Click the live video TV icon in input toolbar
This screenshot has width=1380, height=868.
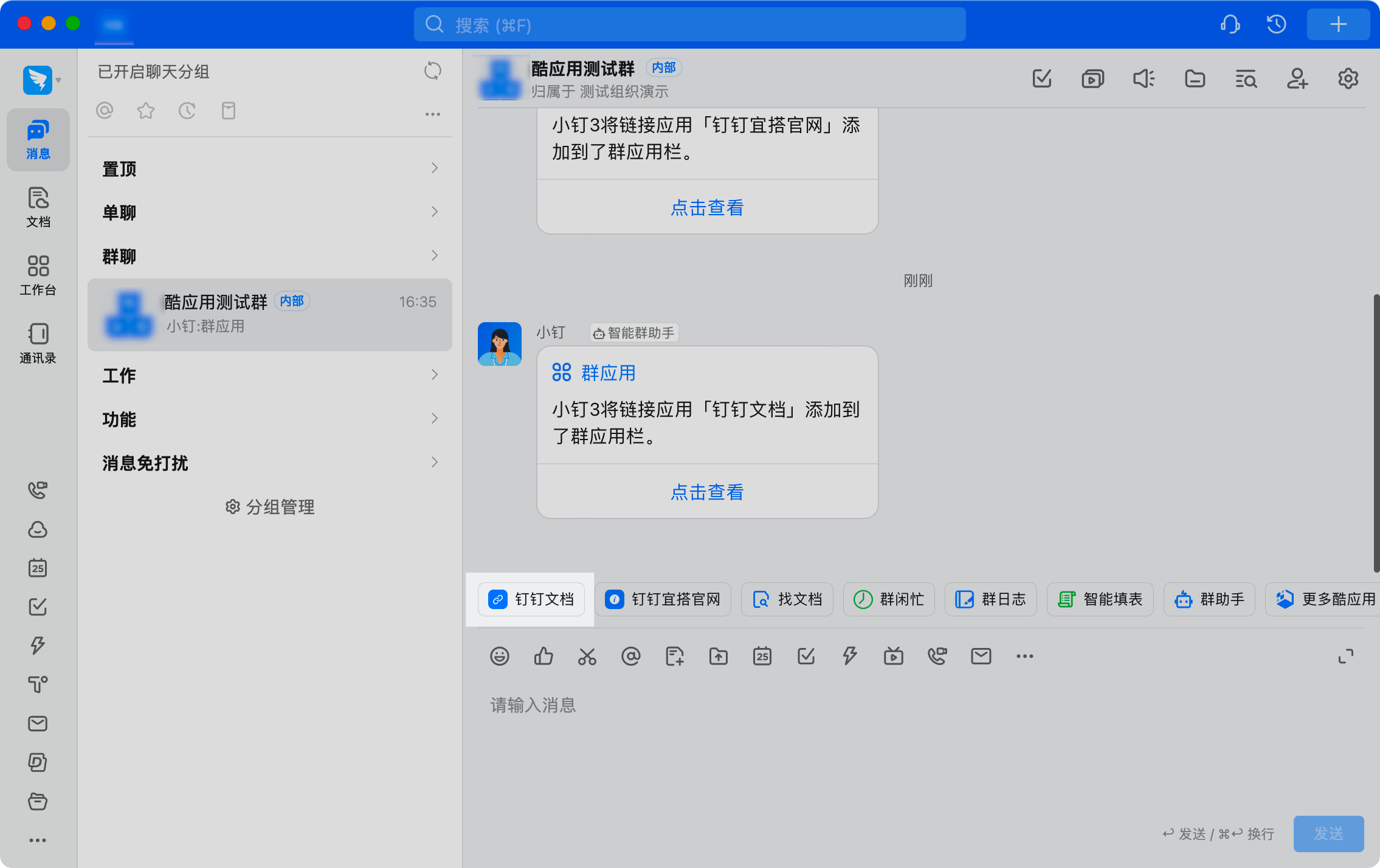point(894,656)
